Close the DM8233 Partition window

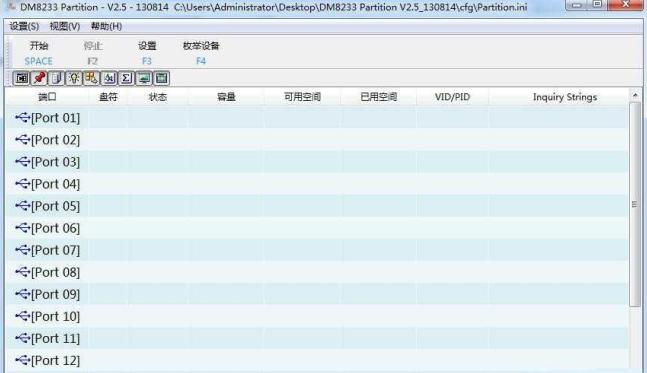pos(626,5)
